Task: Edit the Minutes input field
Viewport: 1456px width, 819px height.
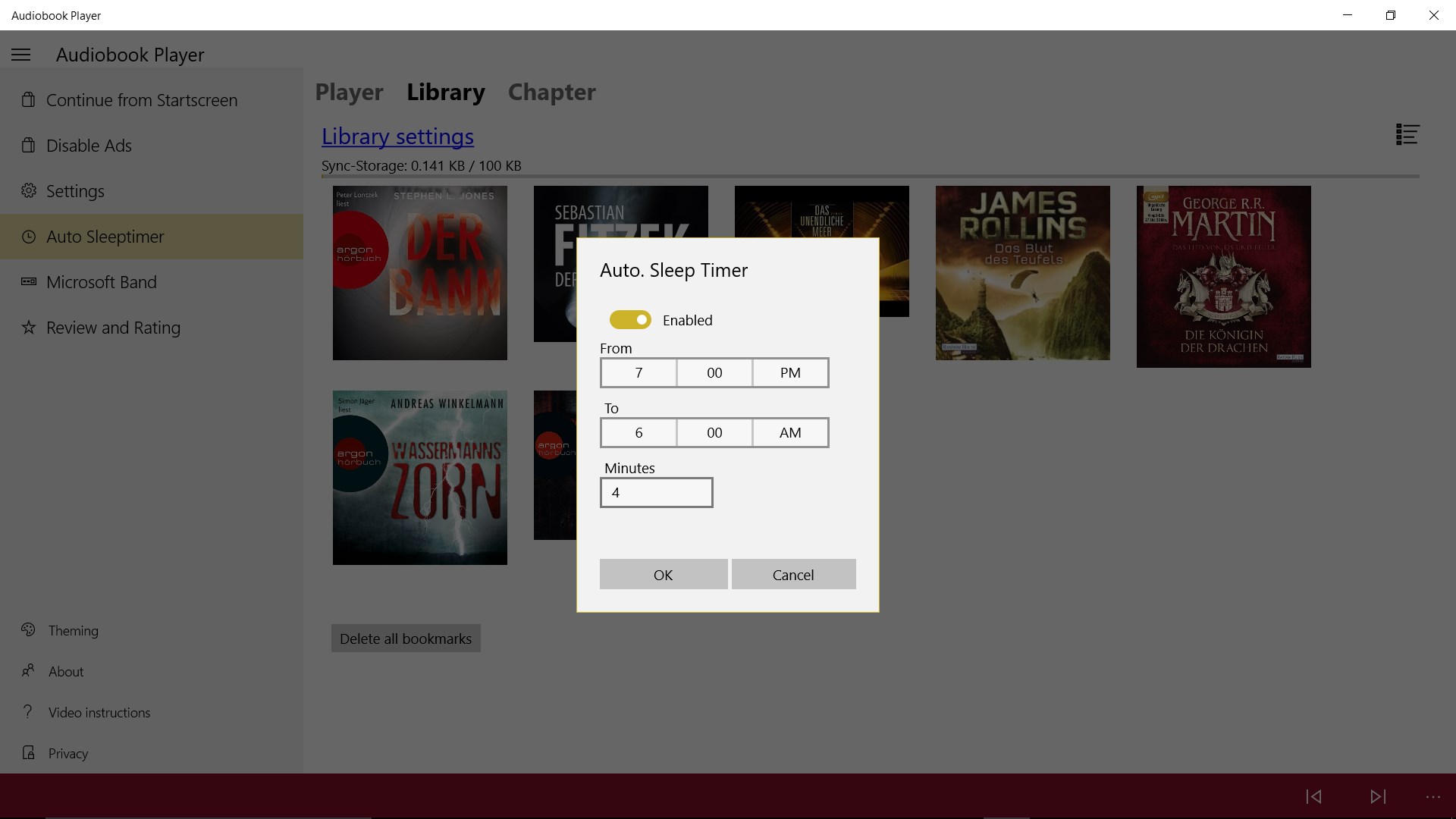Action: tap(656, 492)
